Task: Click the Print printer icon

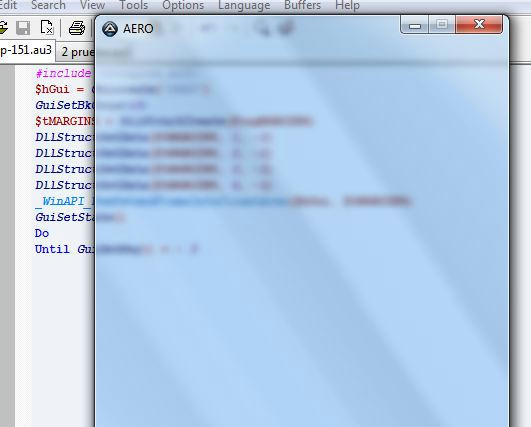Action: pos(77,28)
